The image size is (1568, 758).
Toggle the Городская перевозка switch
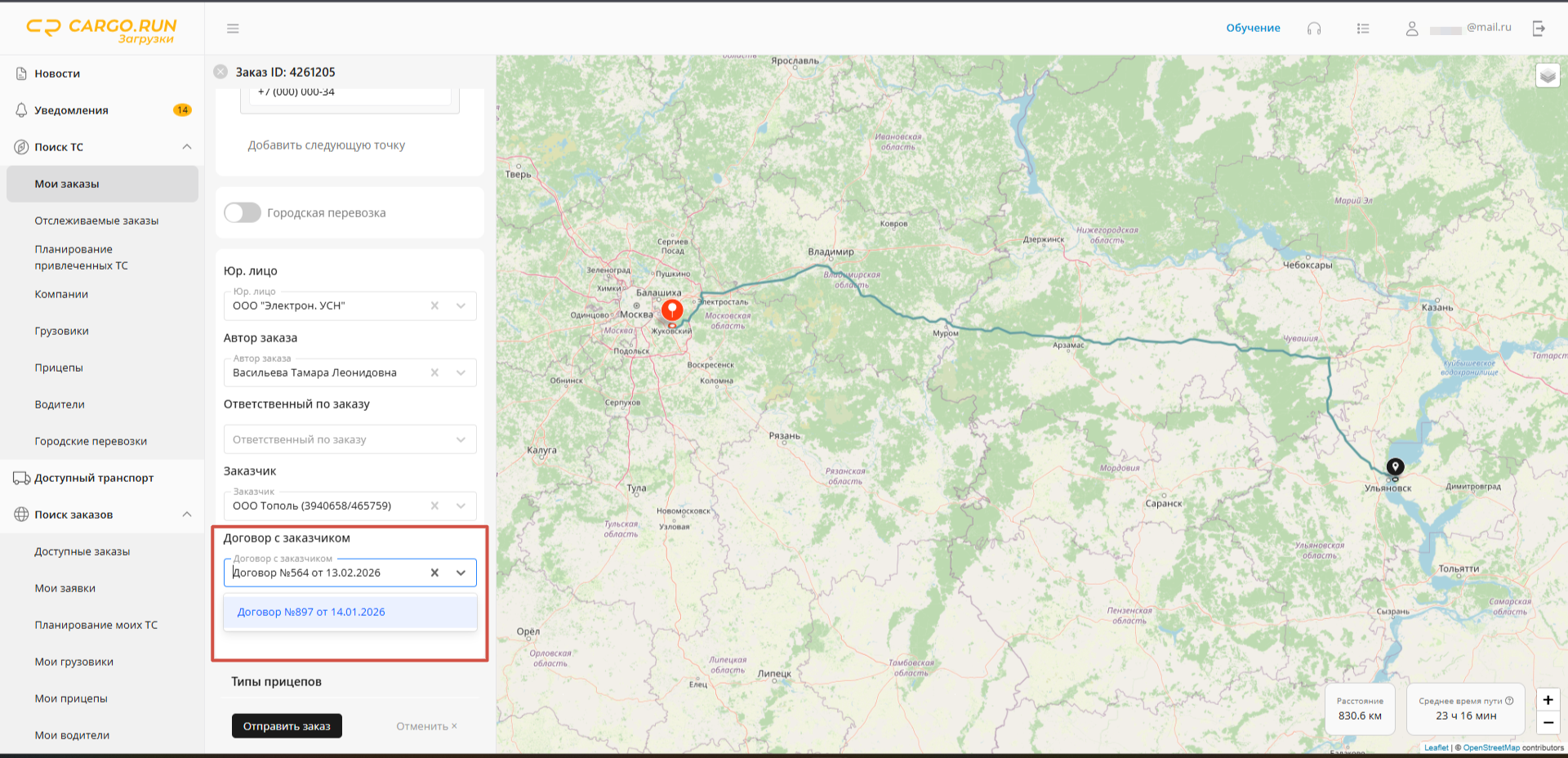point(243,212)
